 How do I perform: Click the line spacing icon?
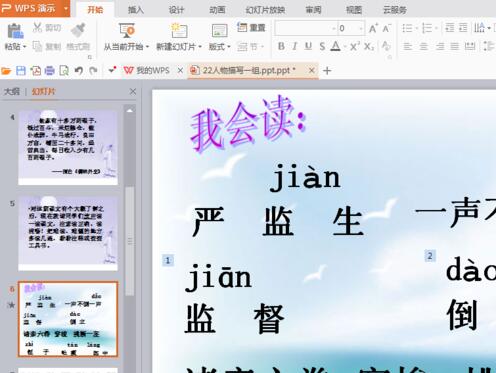point(489,46)
